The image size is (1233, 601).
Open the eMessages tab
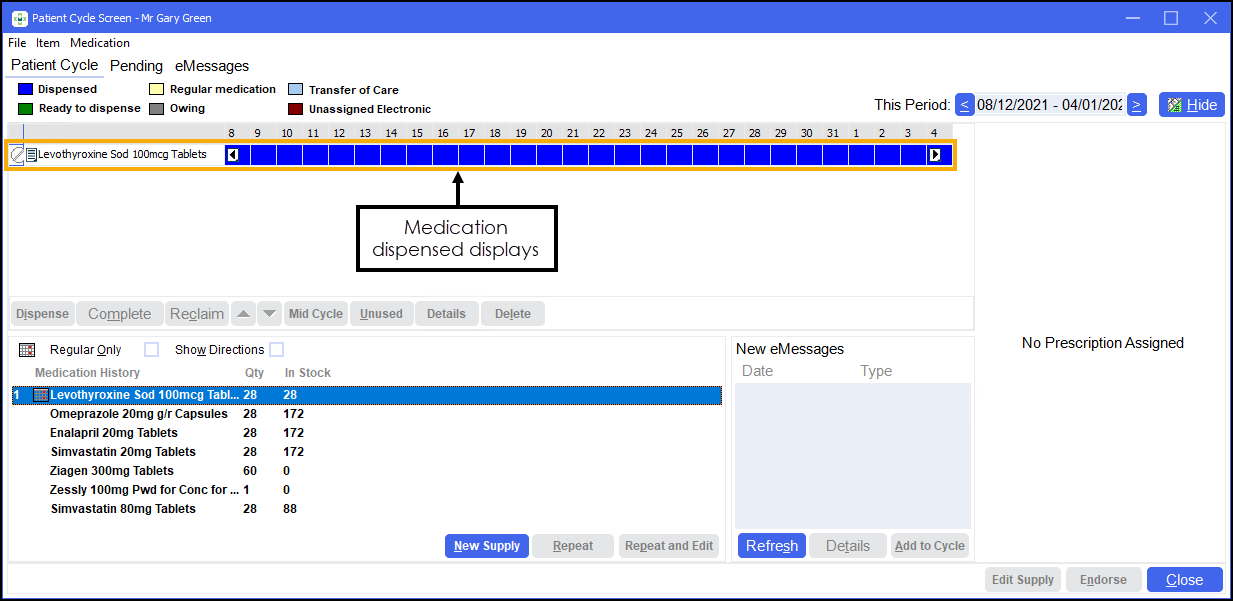(212, 66)
